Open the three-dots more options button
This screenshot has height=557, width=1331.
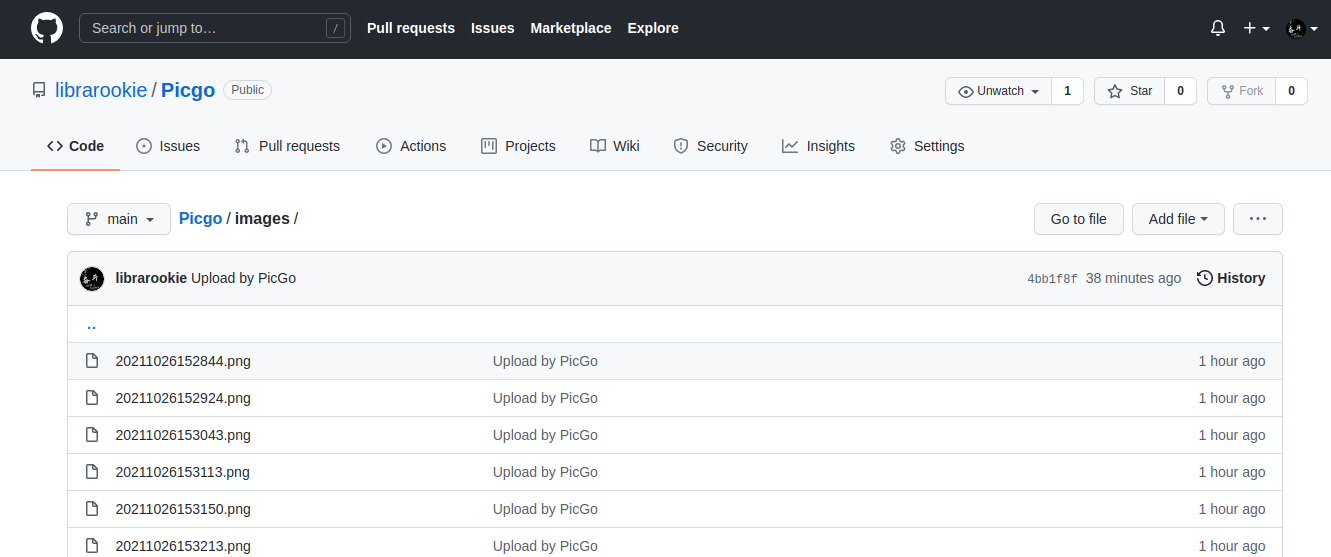click(x=1257, y=219)
